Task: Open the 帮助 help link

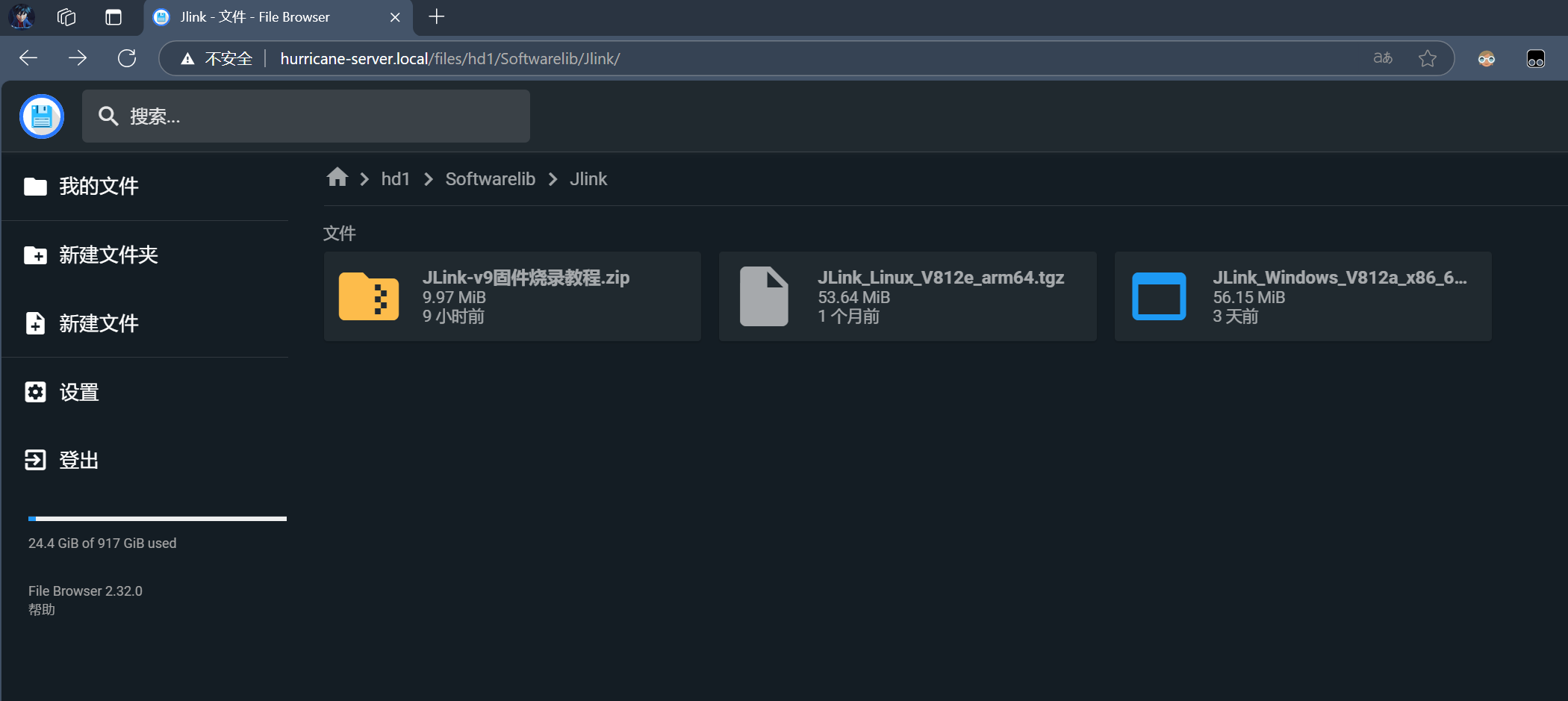Action: (x=42, y=609)
